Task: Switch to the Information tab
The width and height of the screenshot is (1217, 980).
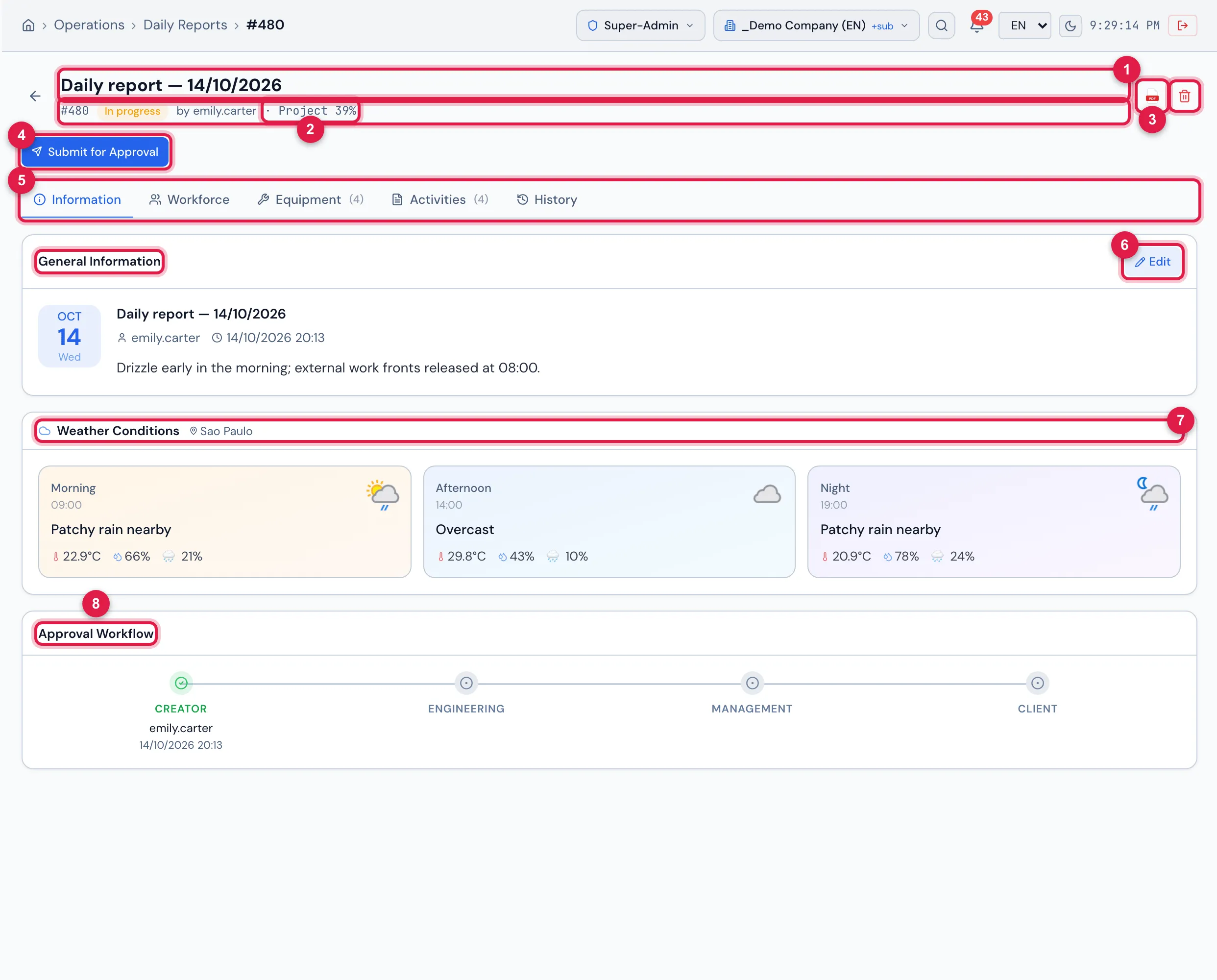Action: (x=77, y=199)
